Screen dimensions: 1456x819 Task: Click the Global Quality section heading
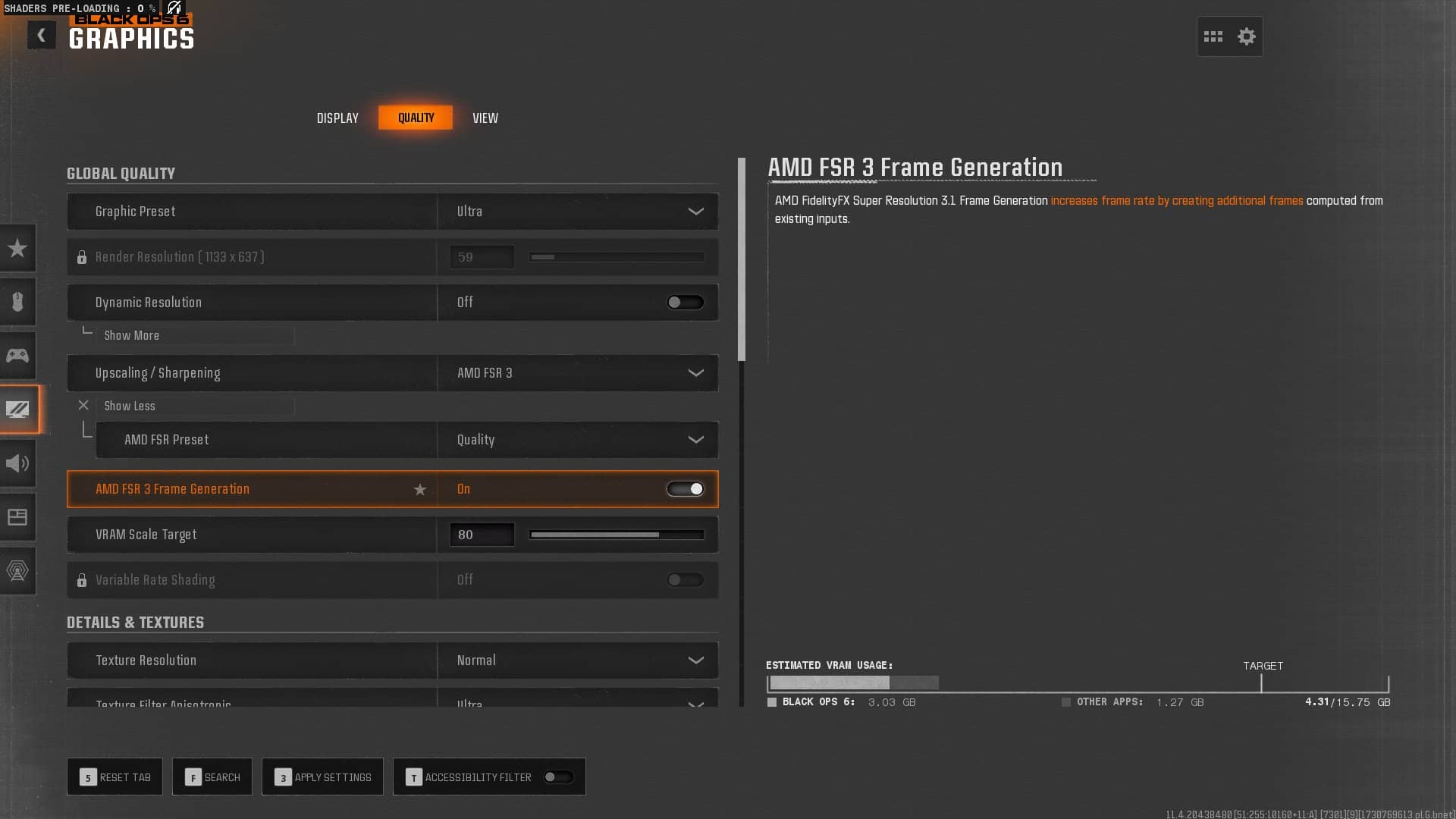[121, 174]
